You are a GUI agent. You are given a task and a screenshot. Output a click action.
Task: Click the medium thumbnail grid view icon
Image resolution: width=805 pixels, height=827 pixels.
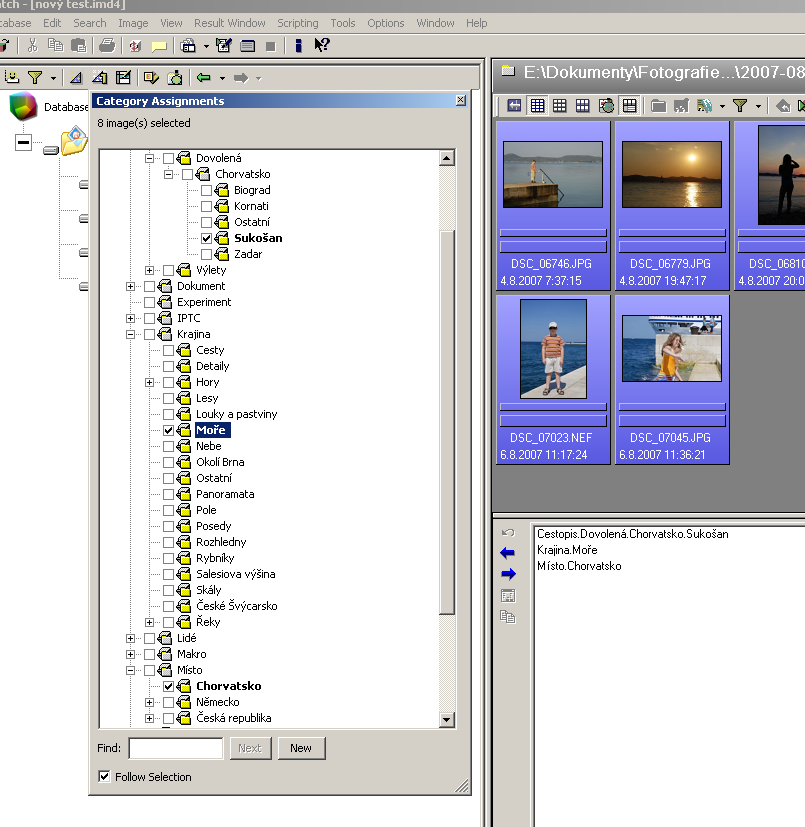[560, 106]
